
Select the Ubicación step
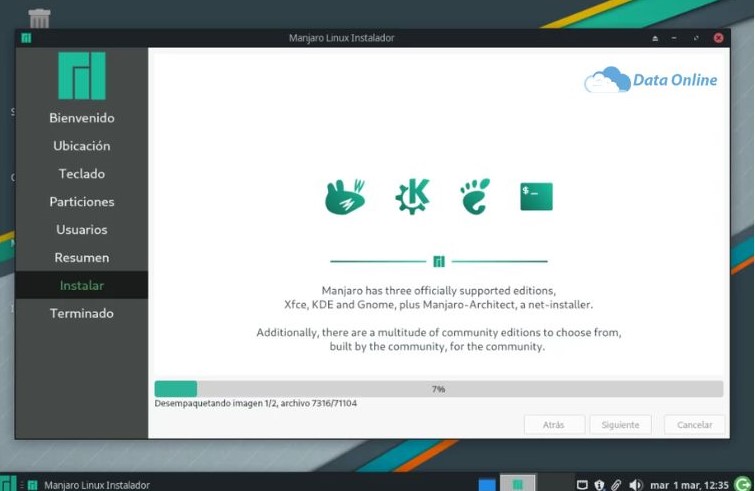[82, 146]
